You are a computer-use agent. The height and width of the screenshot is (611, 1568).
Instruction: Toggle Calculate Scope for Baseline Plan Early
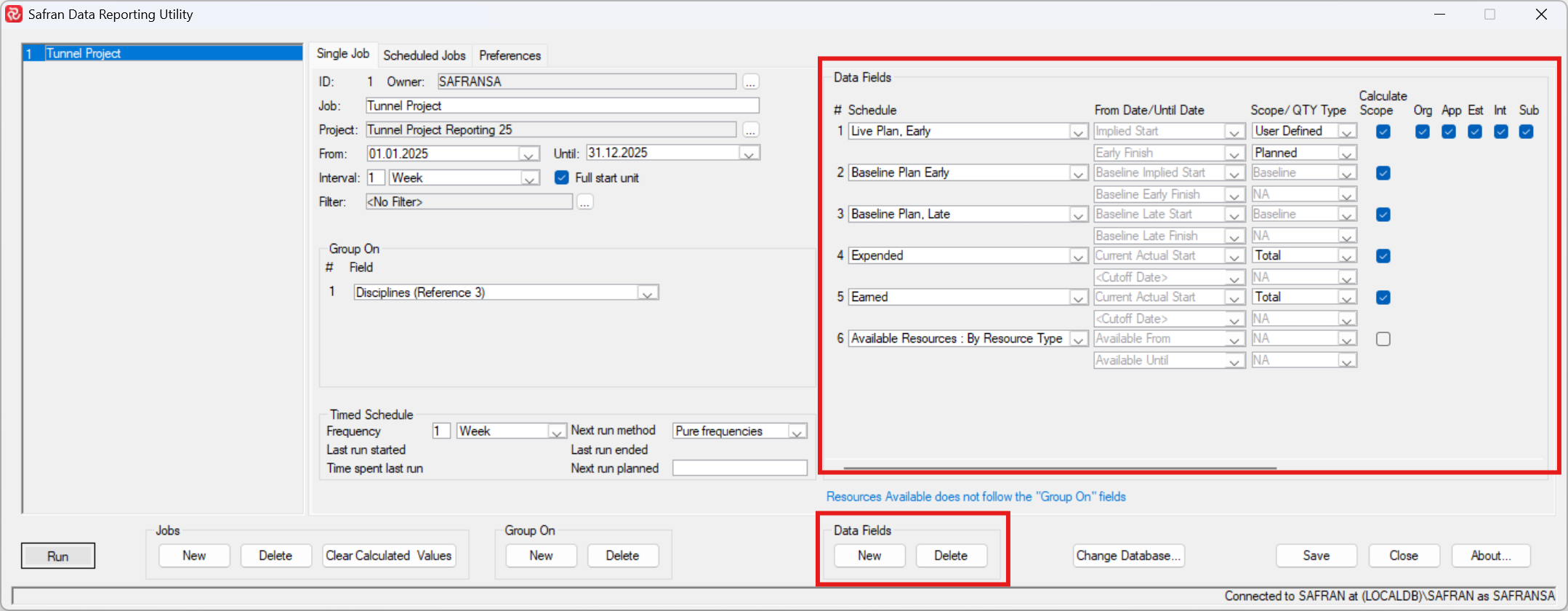[x=1383, y=173]
